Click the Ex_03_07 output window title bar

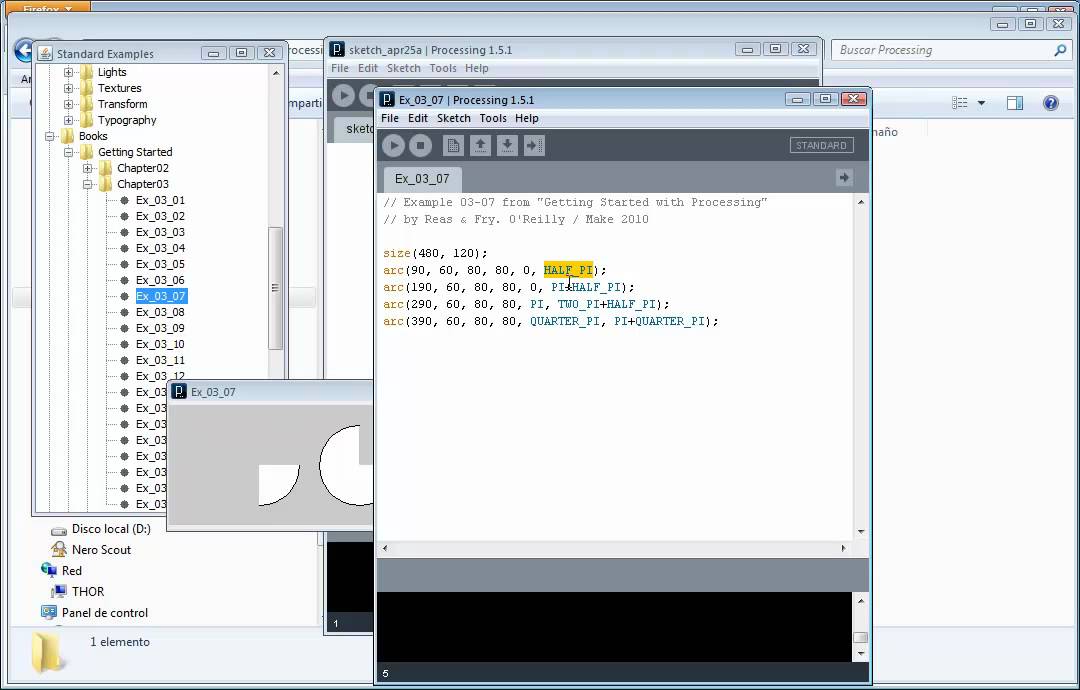tap(270, 392)
